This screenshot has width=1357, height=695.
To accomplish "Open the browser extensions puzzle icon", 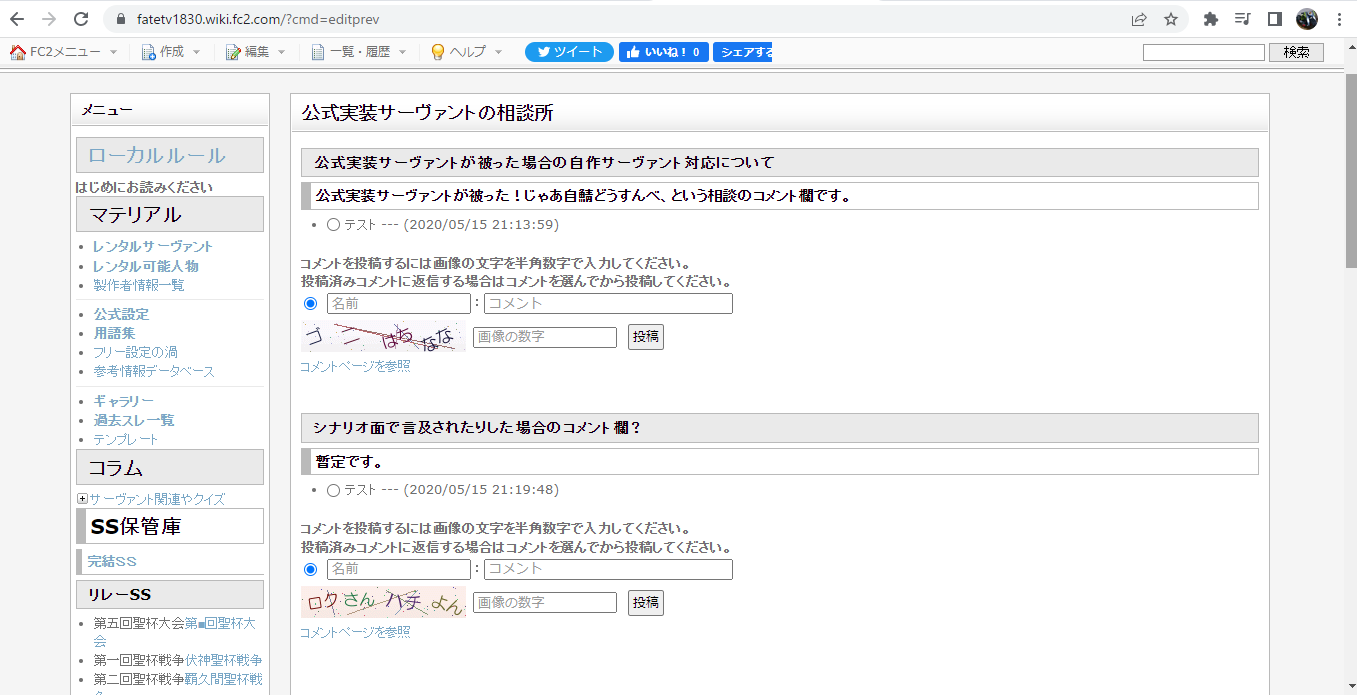I will [x=1211, y=19].
